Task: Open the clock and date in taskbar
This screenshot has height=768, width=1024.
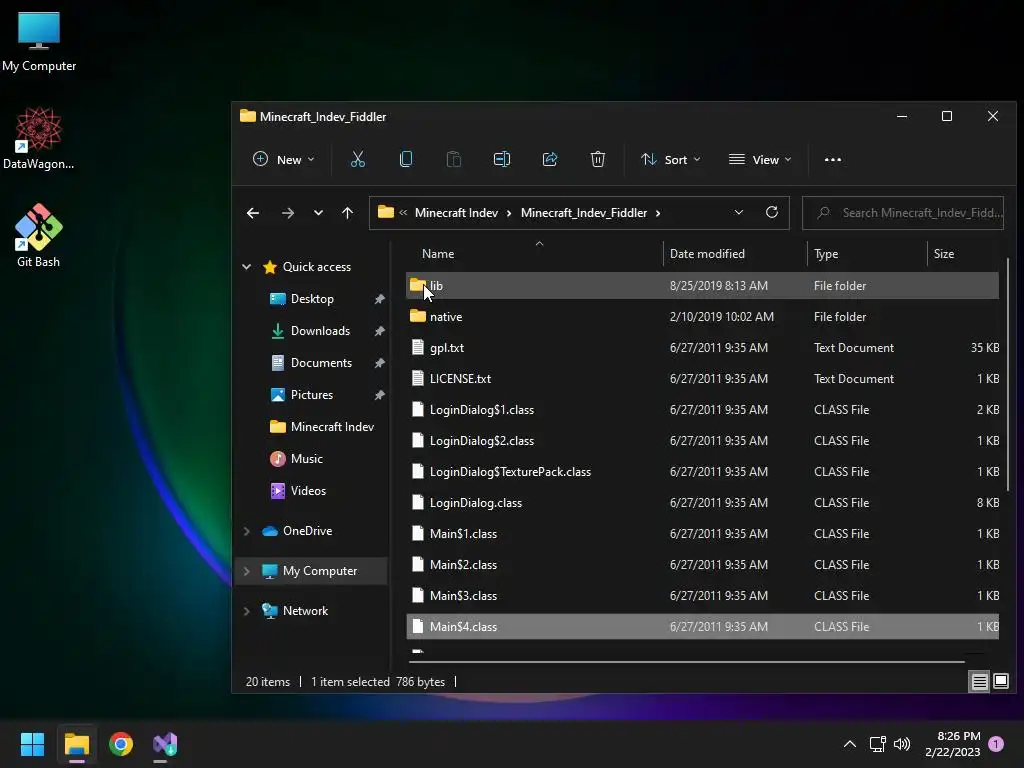Action: 952,744
